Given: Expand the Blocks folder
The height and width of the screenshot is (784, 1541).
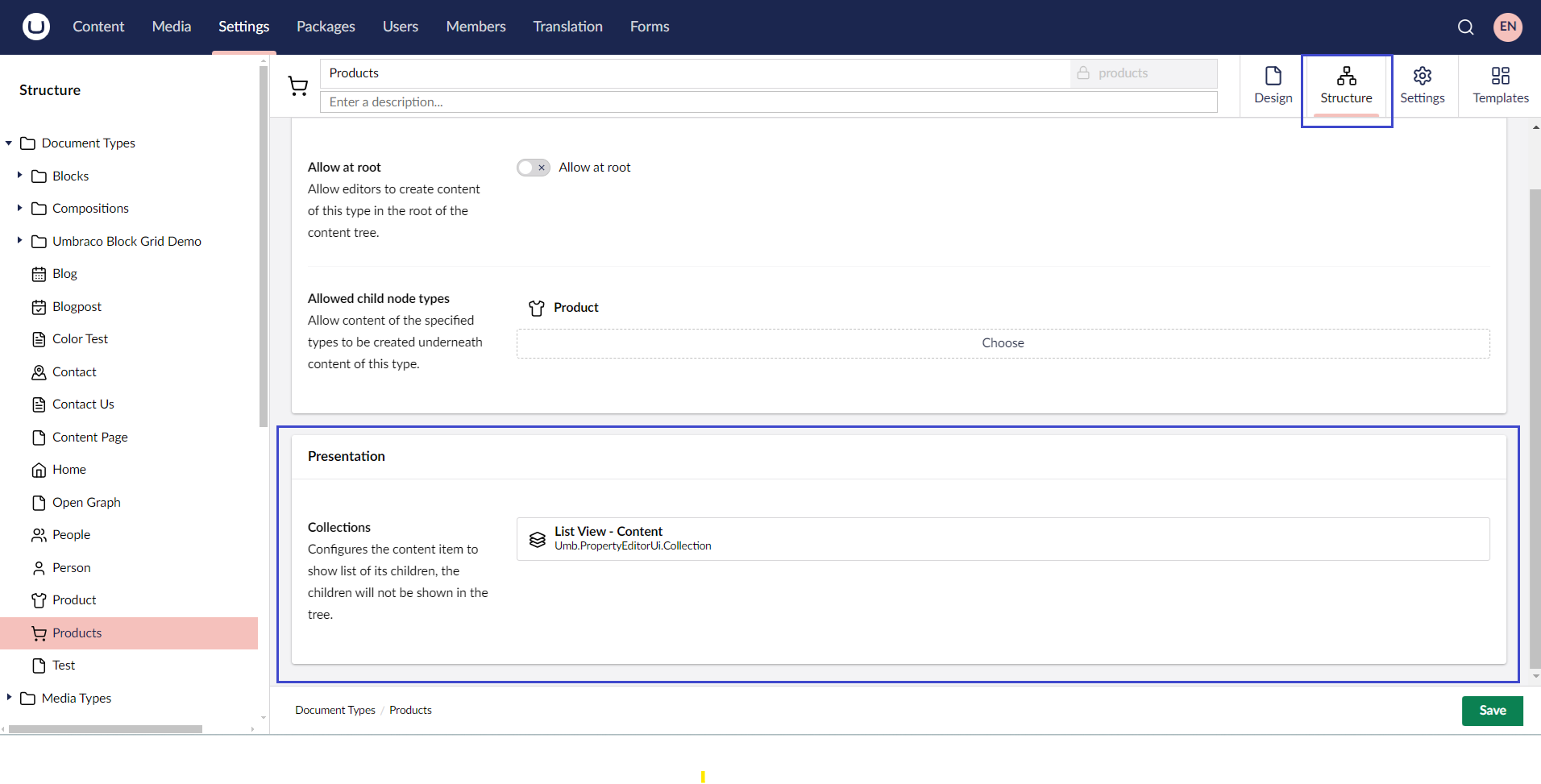Looking at the screenshot, I should (19, 176).
